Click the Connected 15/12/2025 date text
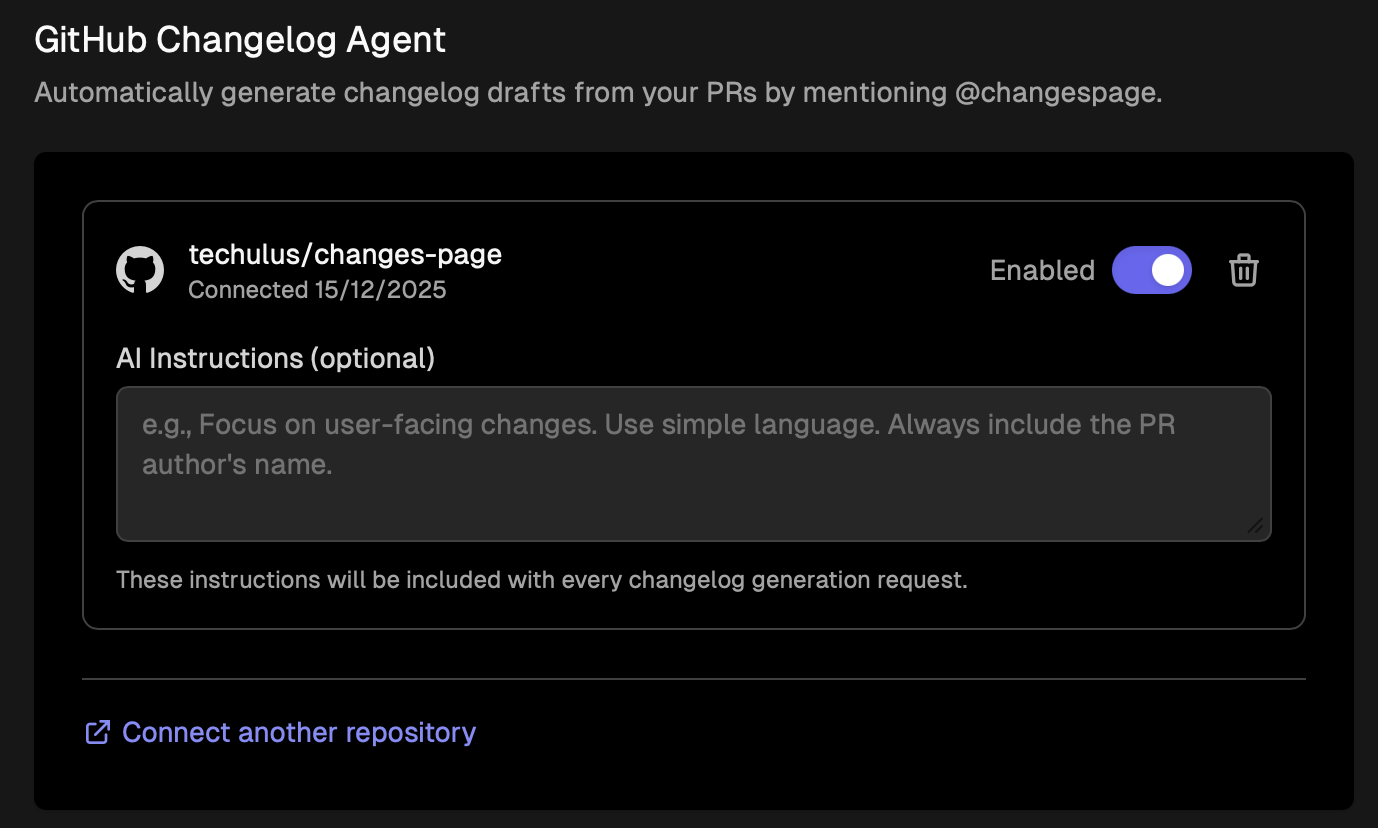The height and width of the screenshot is (828, 1378). (x=317, y=290)
